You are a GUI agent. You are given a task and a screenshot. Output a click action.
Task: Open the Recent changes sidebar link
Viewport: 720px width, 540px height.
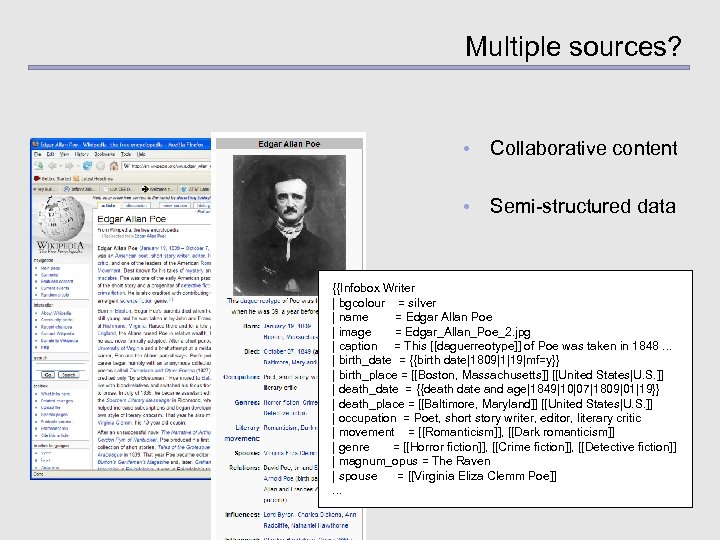56,327
